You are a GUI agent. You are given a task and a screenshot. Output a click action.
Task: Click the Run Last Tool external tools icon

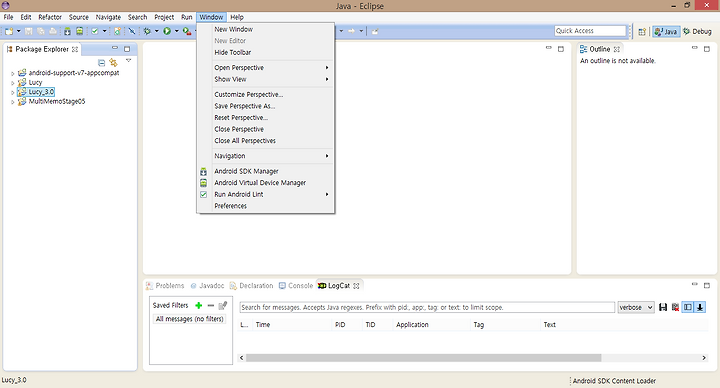(x=186, y=31)
